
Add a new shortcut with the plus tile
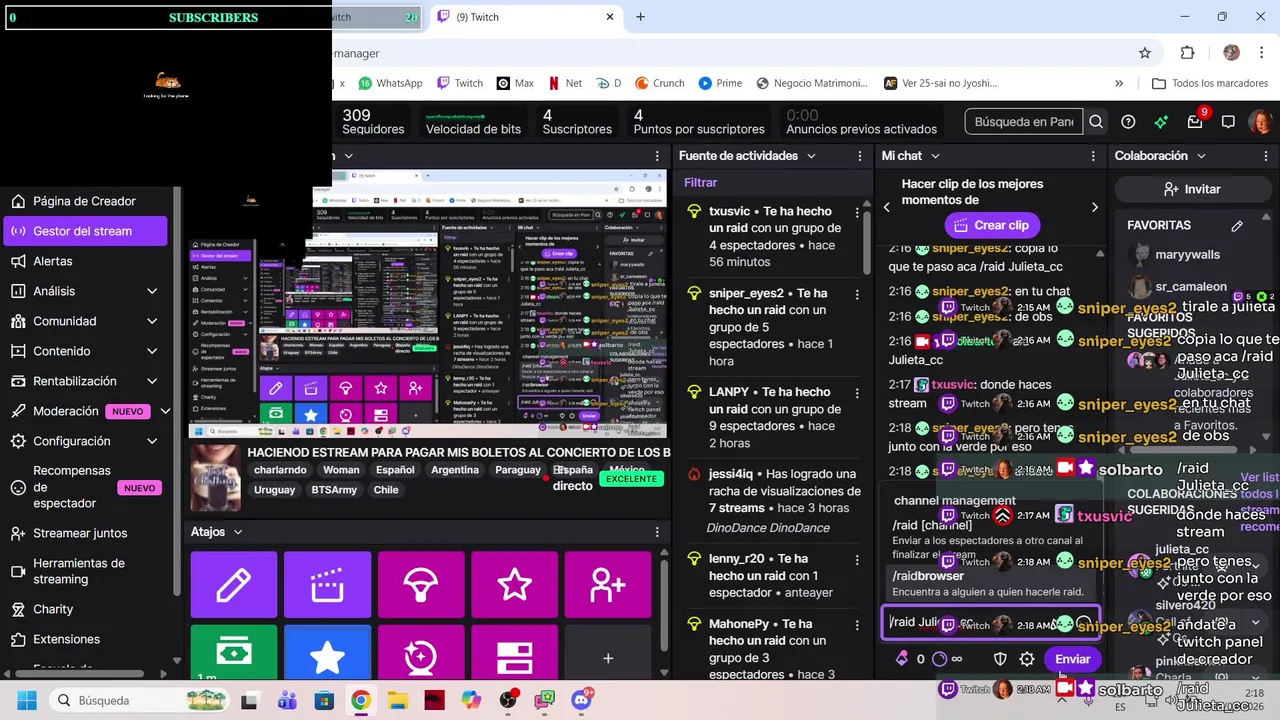[608, 652]
